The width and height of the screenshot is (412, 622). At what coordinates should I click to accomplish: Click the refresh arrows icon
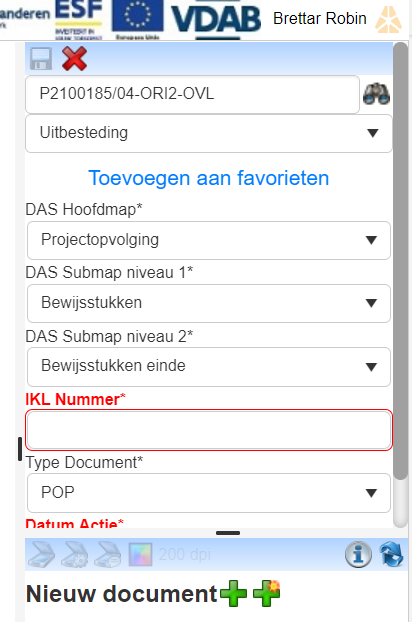(391, 554)
